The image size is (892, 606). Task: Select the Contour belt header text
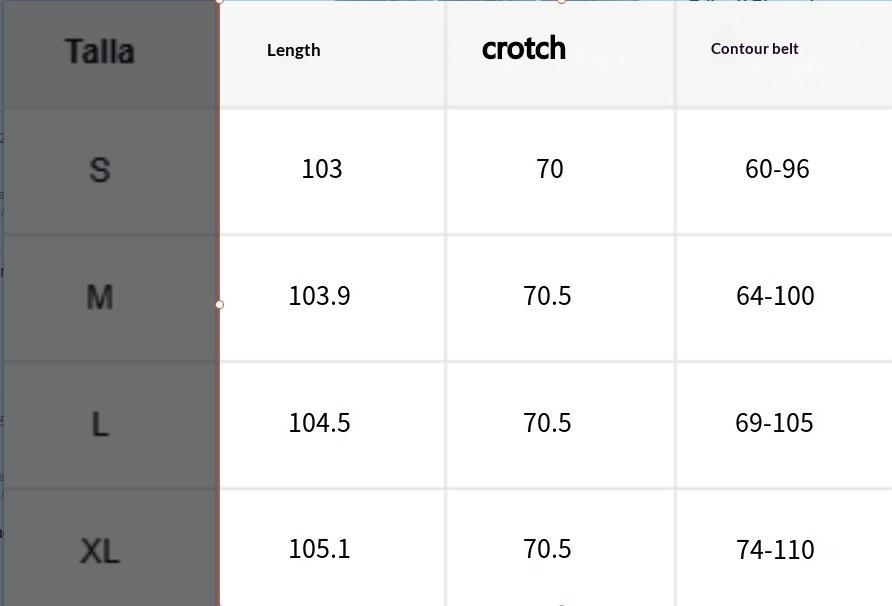coord(755,48)
